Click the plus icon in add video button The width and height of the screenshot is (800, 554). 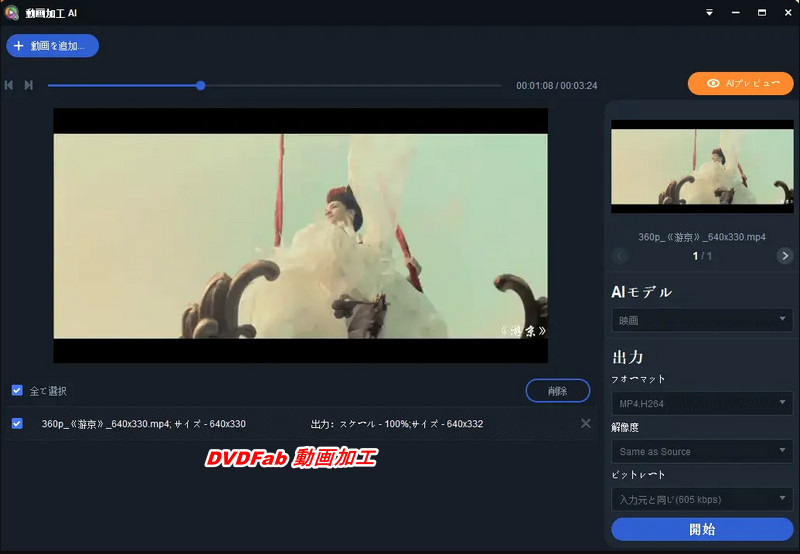[x=19, y=46]
